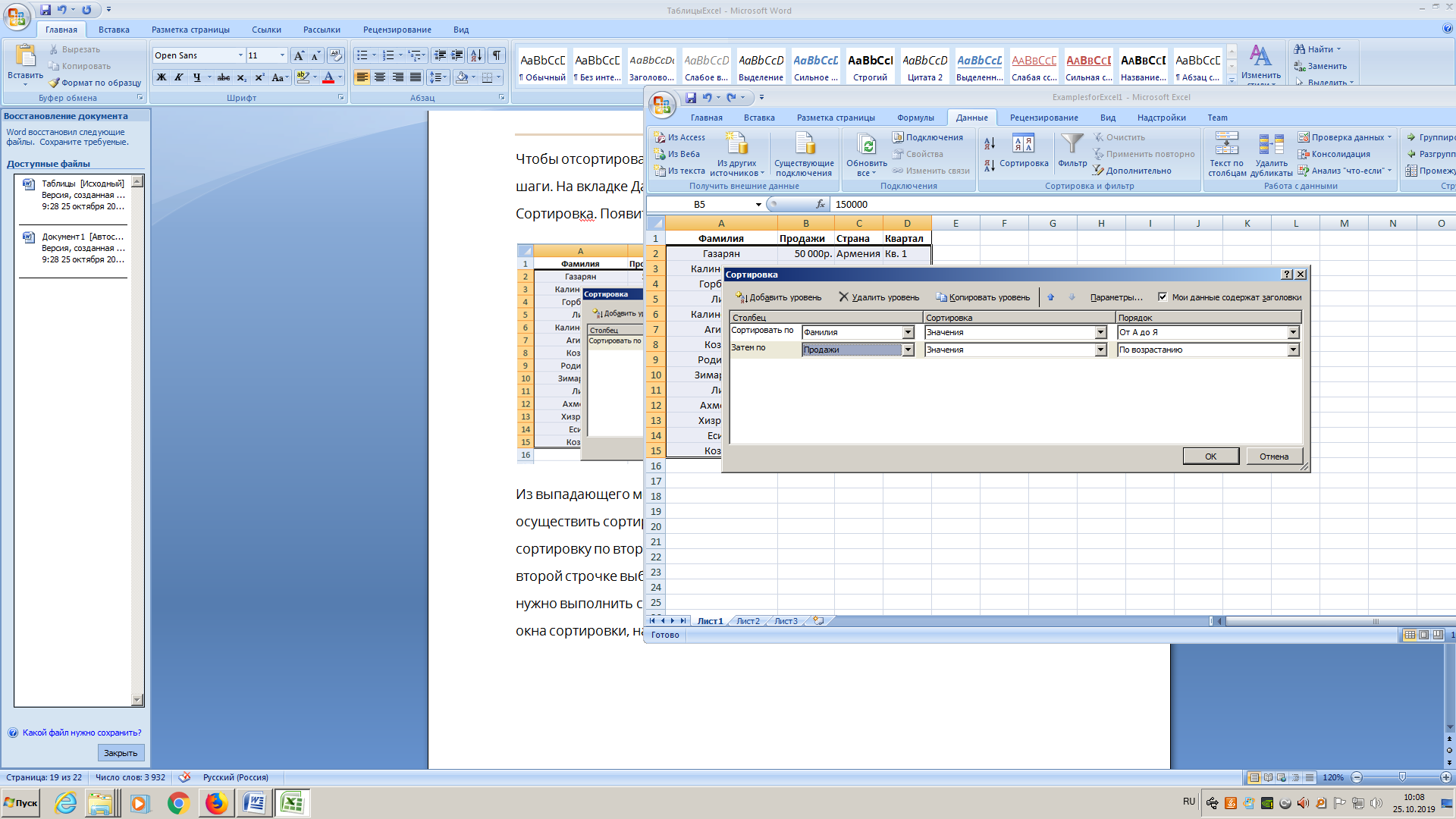Open Excel Главная tab

click(706, 118)
